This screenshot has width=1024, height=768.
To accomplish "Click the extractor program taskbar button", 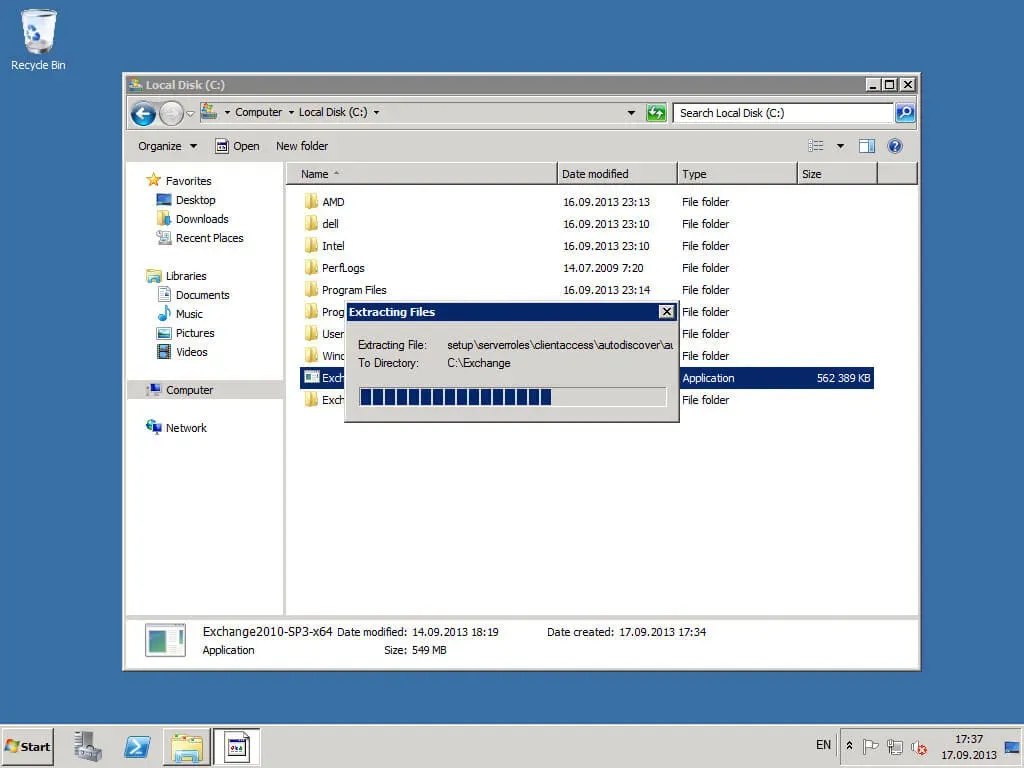I will coord(236,746).
